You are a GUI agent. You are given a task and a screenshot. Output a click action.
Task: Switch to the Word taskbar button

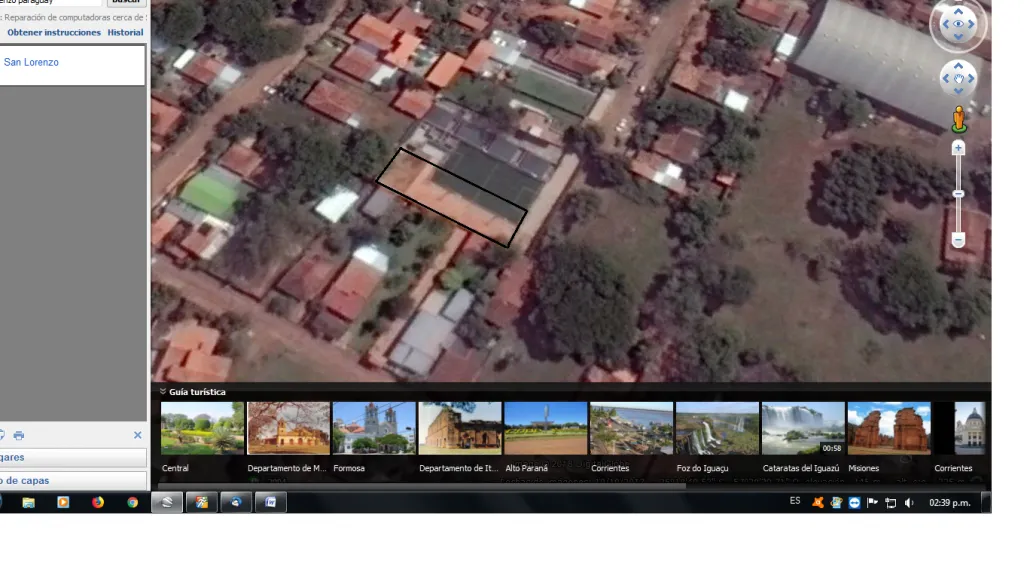(x=270, y=502)
